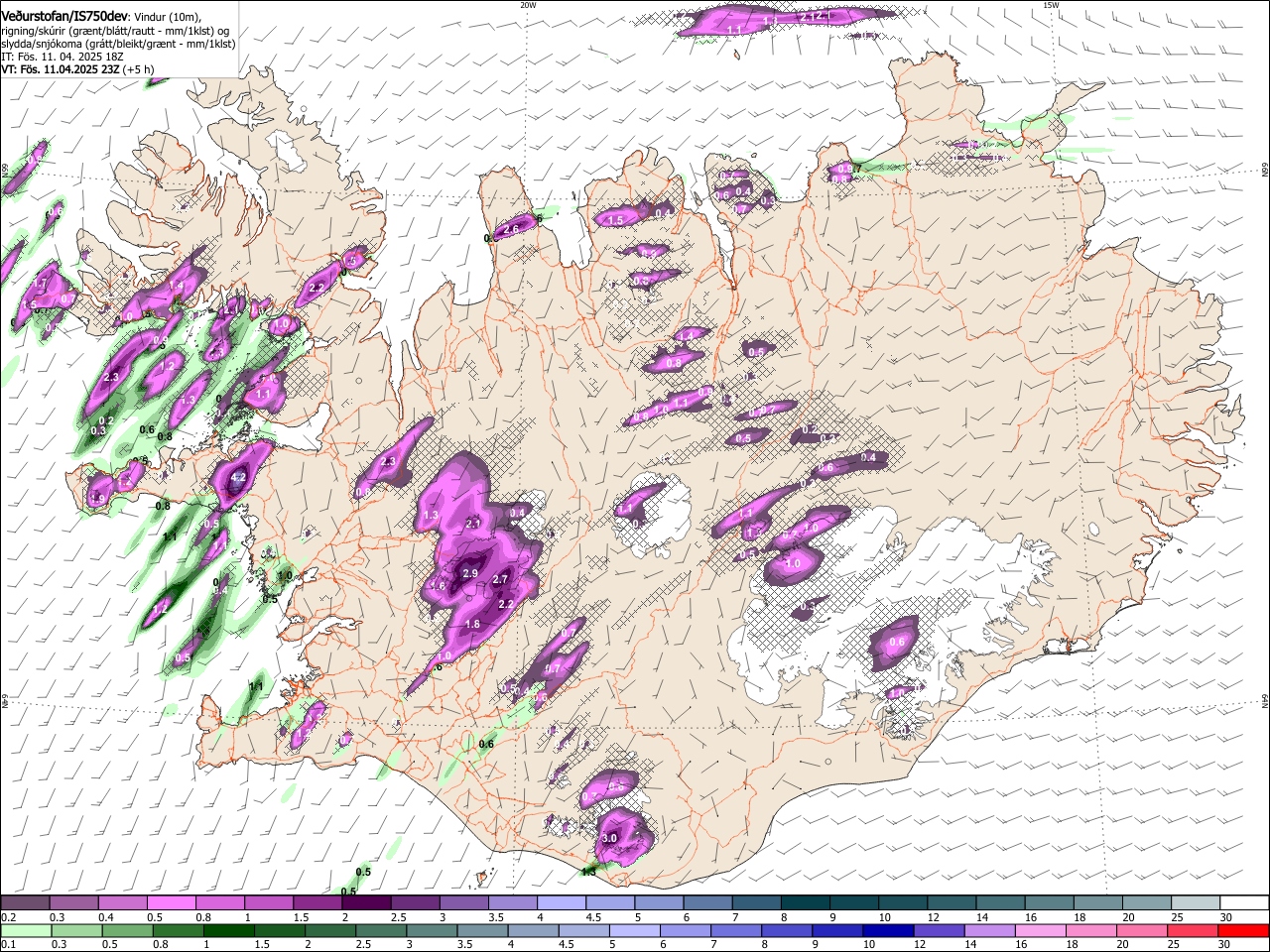Click the 0.2 label in the upper legend

coord(7,917)
